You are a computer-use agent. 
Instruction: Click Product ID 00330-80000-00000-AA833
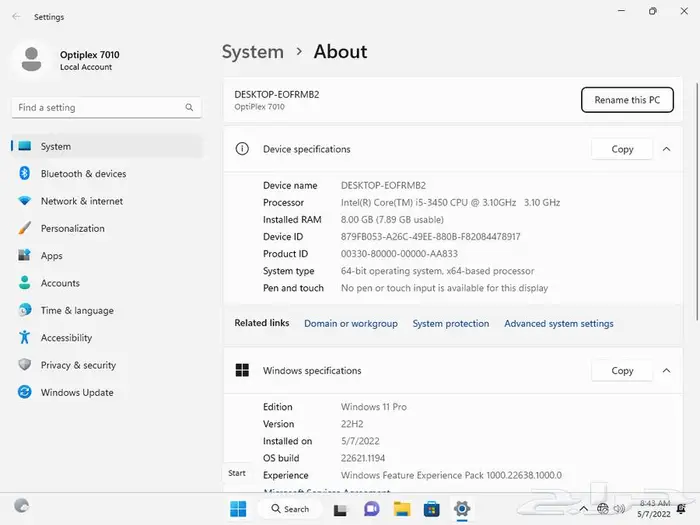pyautogui.click(x=399, y=254)
